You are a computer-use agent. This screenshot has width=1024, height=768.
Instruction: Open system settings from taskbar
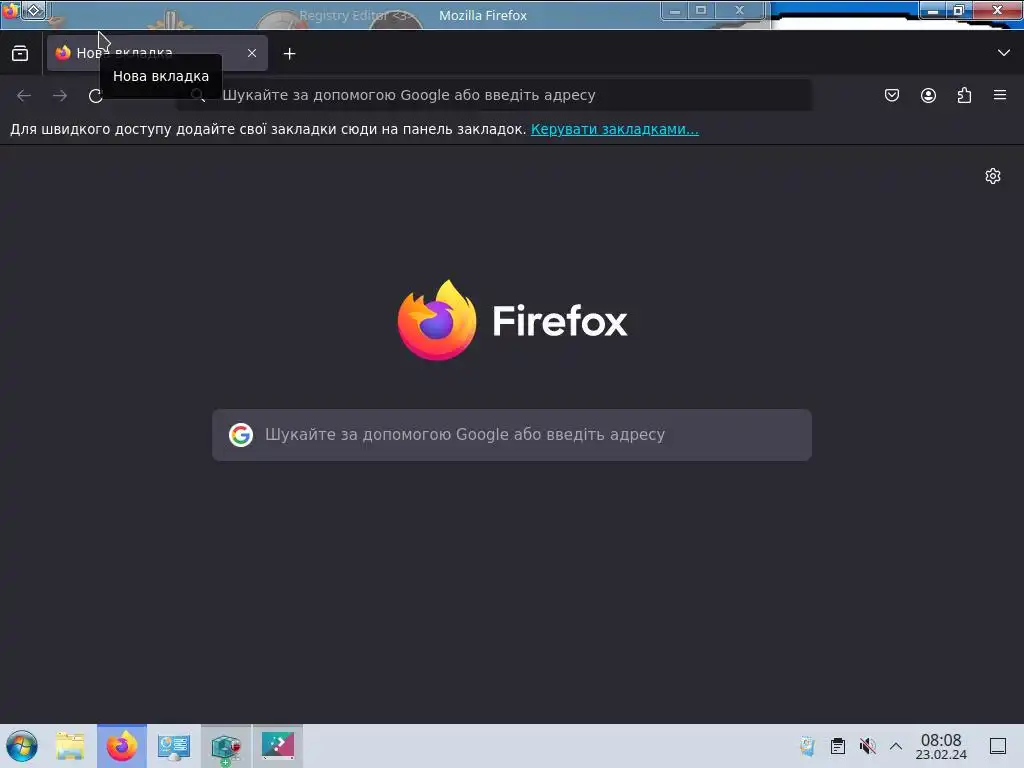tap(174, 746)
